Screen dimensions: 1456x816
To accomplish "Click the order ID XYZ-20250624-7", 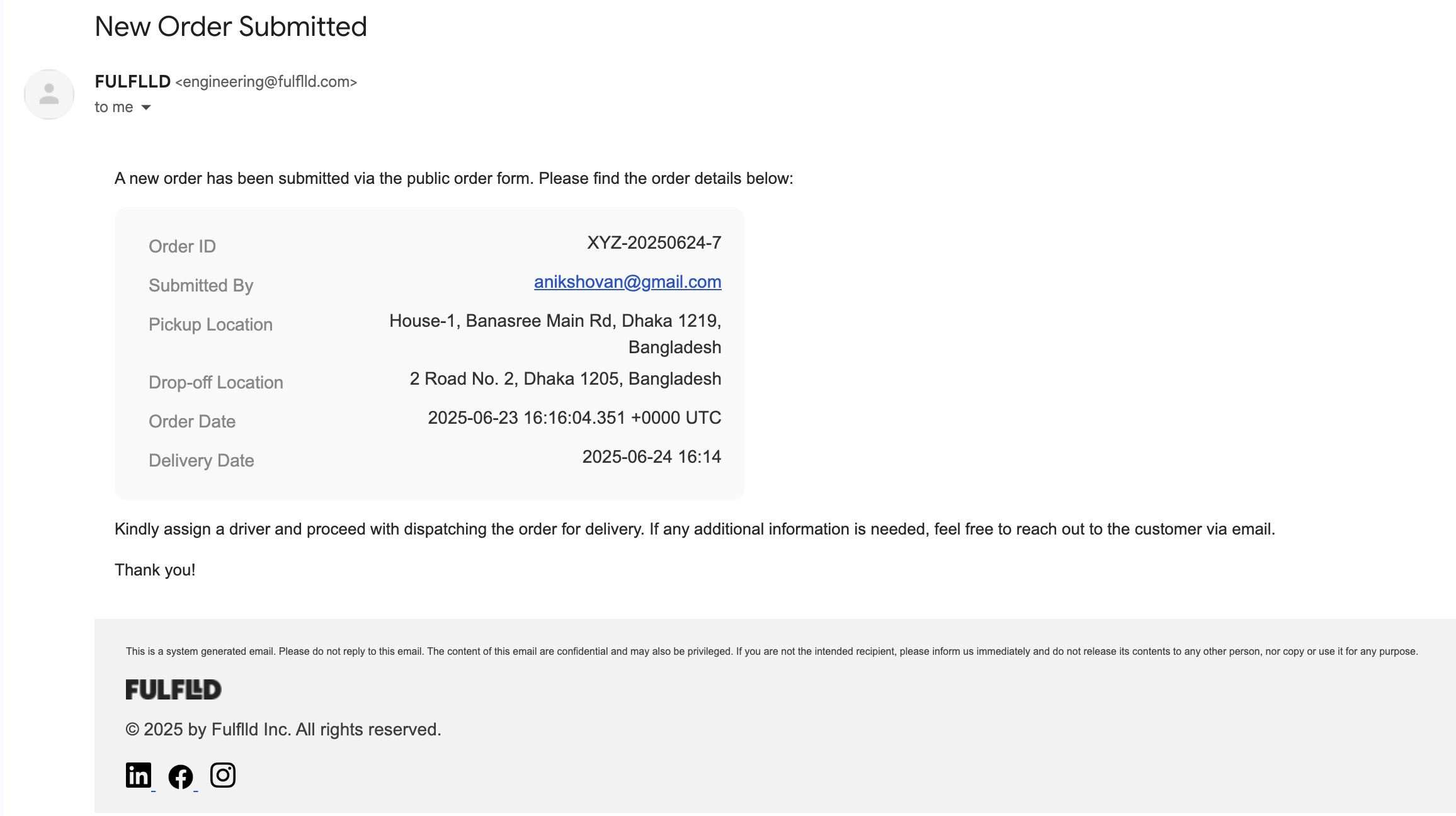I will tap(654, 243).
